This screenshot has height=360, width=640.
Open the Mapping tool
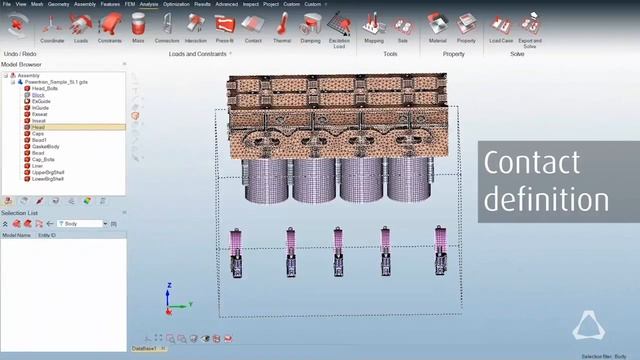point(374,28)
